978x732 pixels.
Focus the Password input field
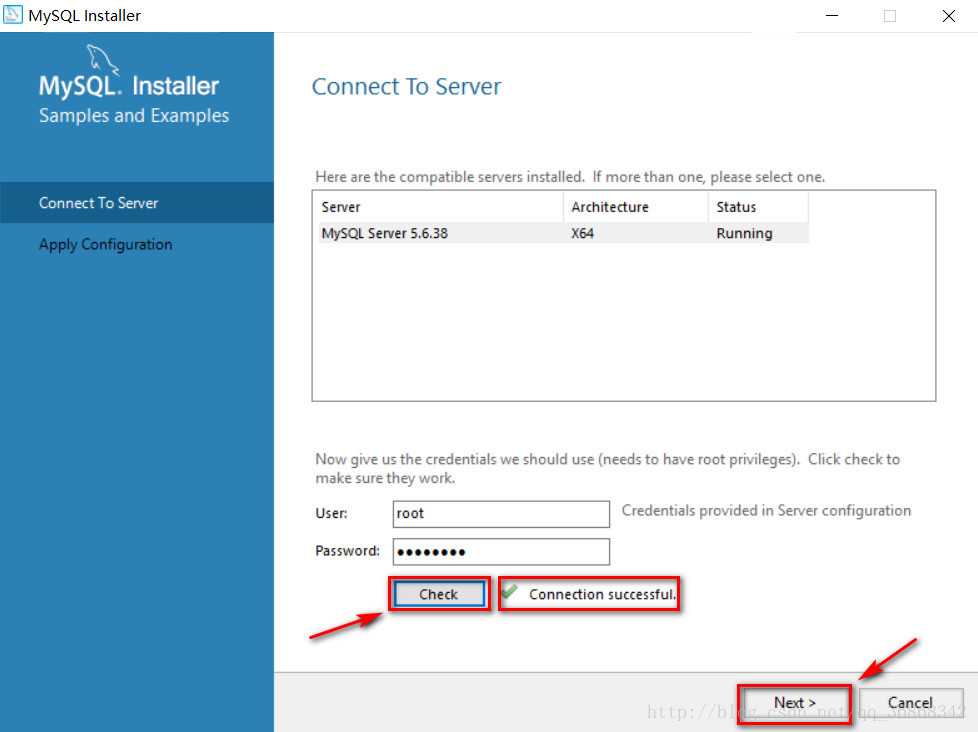pyautogui.click(x=501, y=552)
